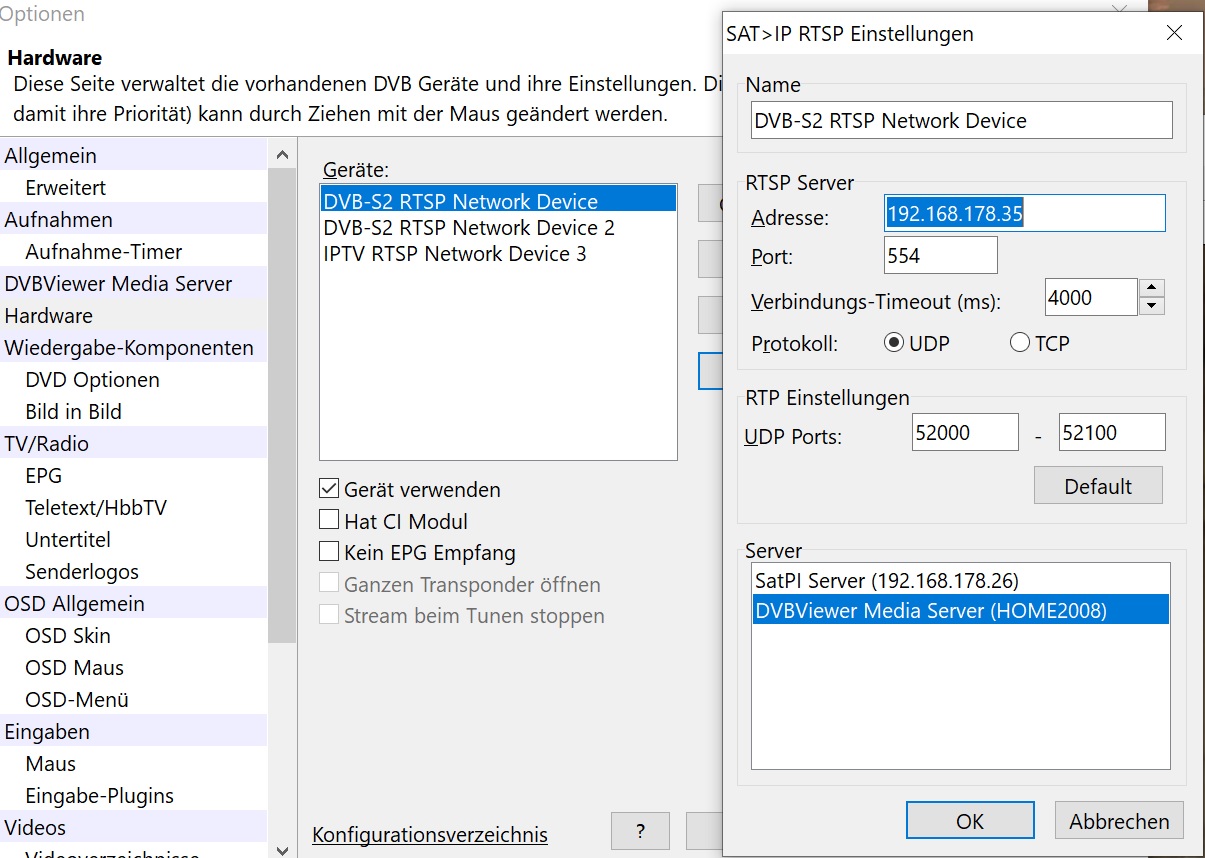Image resolution: width=1205 pixels, height=858 pixels.
Task: Open the OSD-Menü options page
Action: [x=134, y=699]
